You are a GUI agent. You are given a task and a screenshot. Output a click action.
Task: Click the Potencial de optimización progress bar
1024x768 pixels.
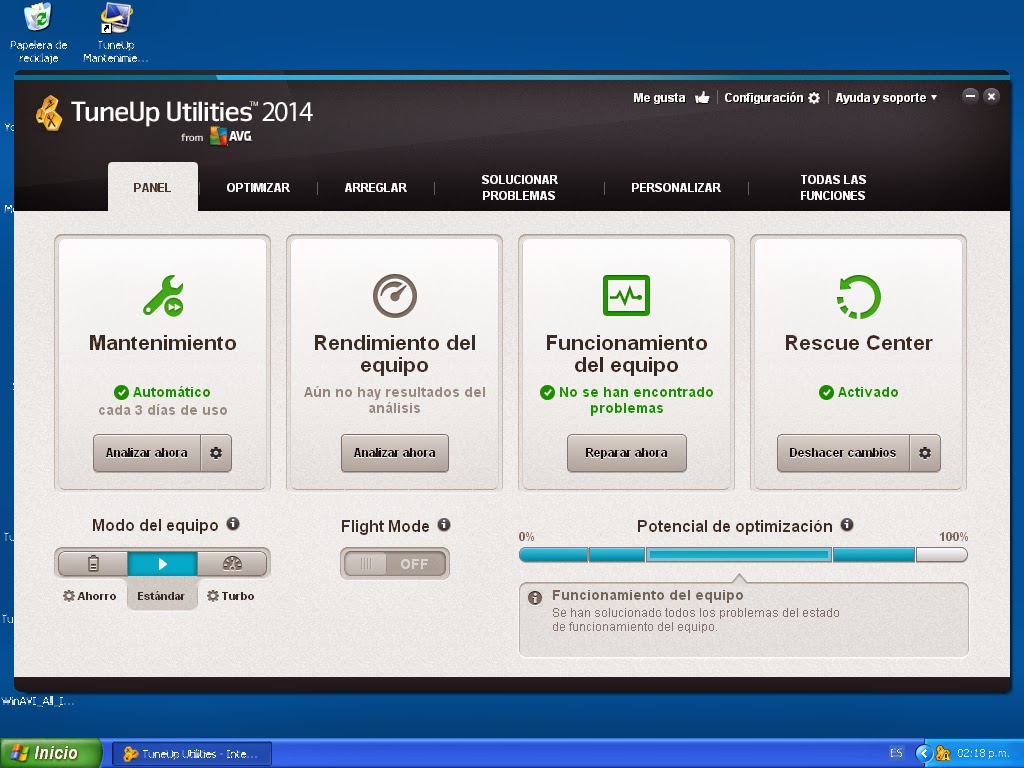(740, 553)
